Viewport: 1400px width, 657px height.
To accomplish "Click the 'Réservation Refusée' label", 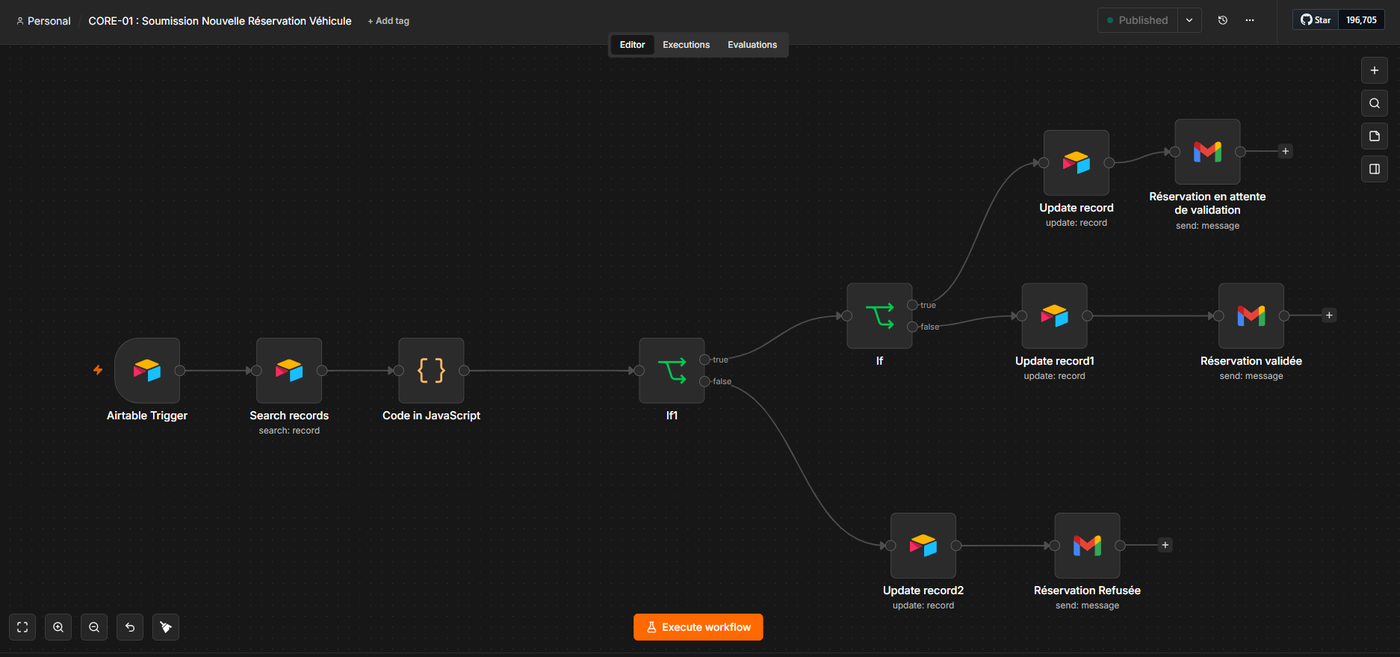I will (1087, 591).
